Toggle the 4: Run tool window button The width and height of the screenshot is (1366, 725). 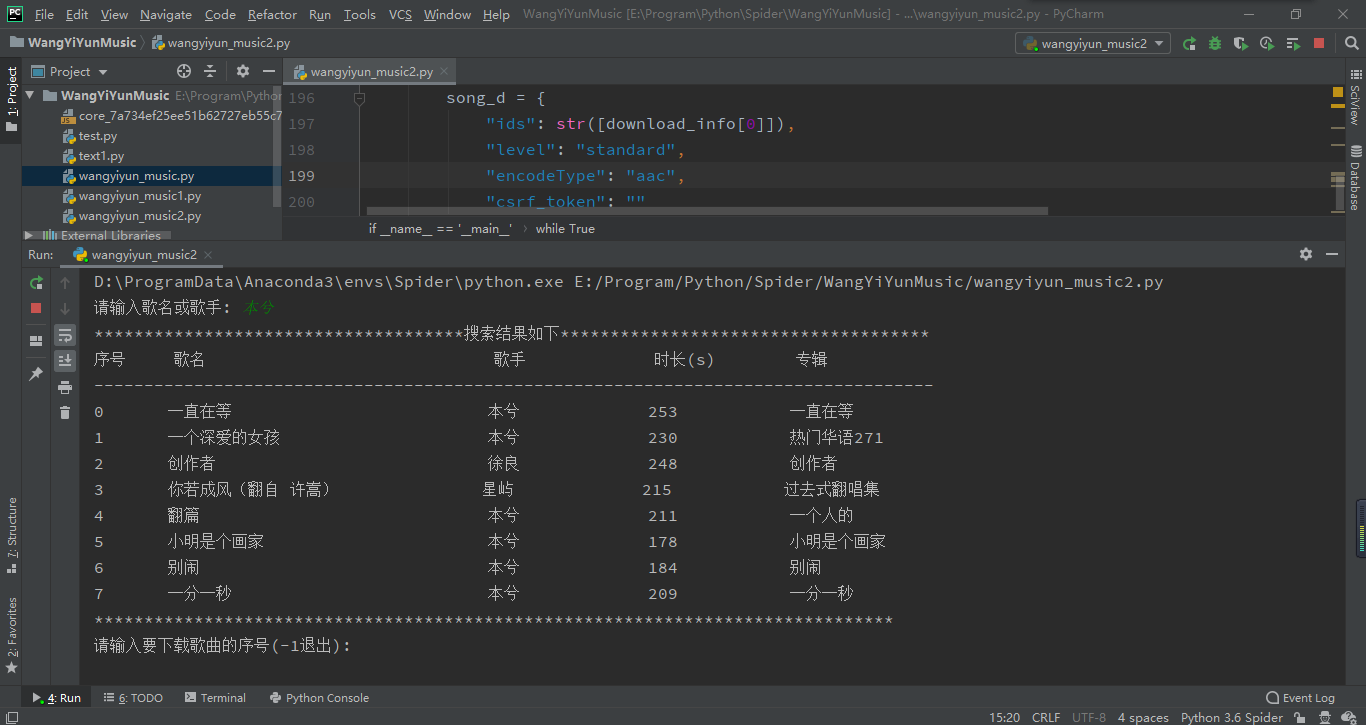point(57,698)
